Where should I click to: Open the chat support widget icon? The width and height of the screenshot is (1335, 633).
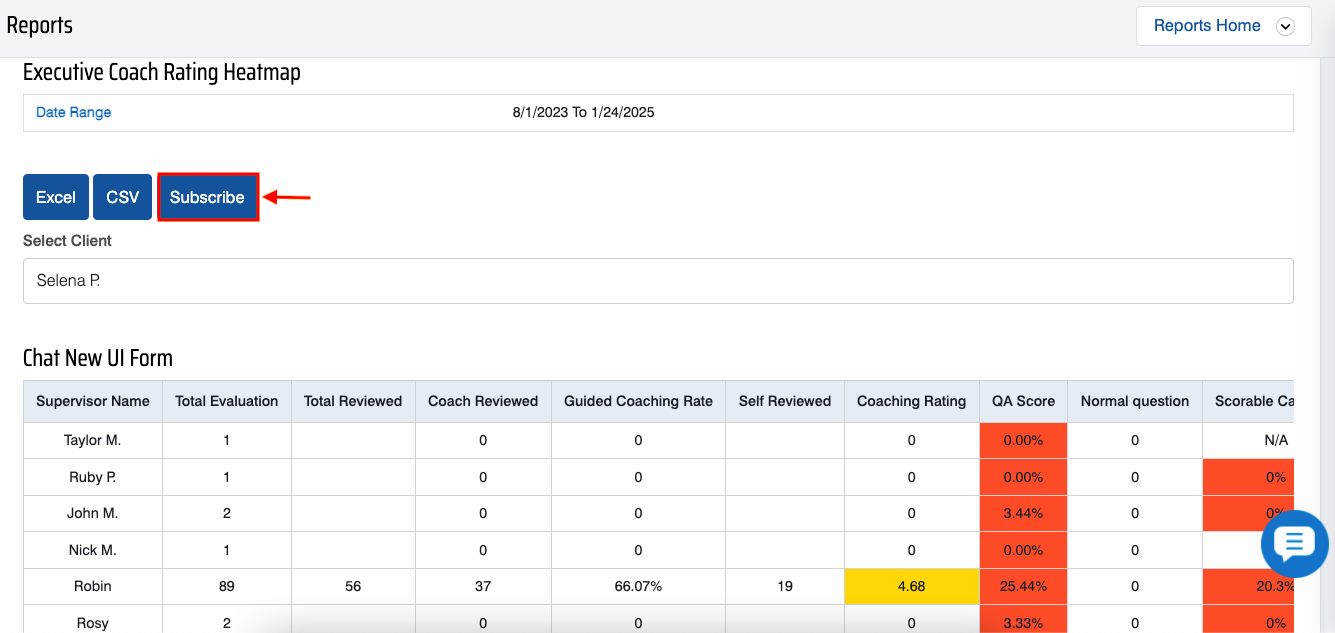(x=1294, y=544)
